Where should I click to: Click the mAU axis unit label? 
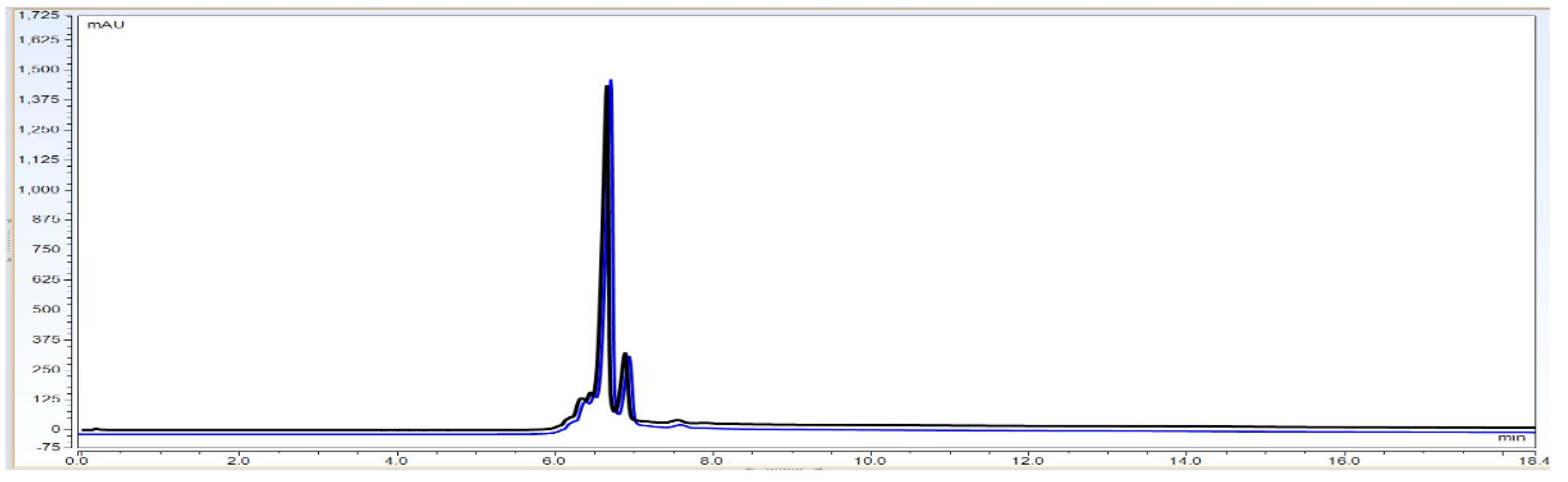point(105,25)
